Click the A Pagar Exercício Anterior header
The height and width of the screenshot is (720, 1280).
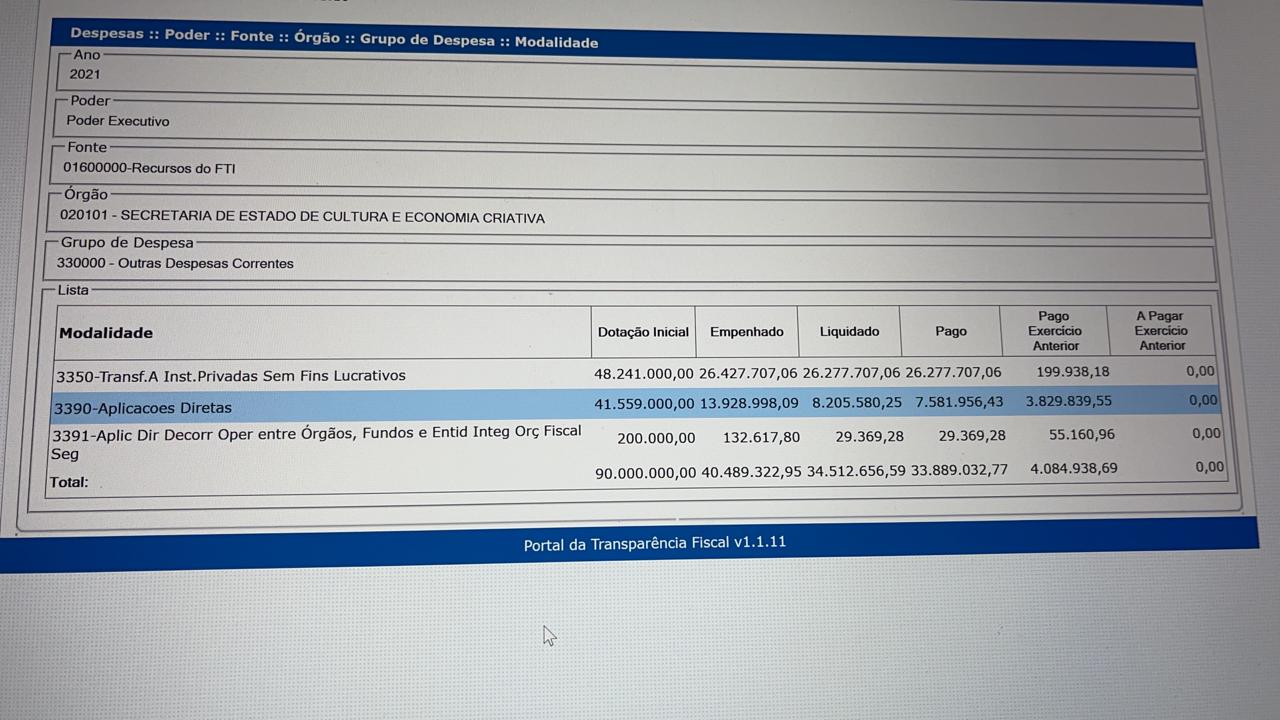pos(1160,331)
